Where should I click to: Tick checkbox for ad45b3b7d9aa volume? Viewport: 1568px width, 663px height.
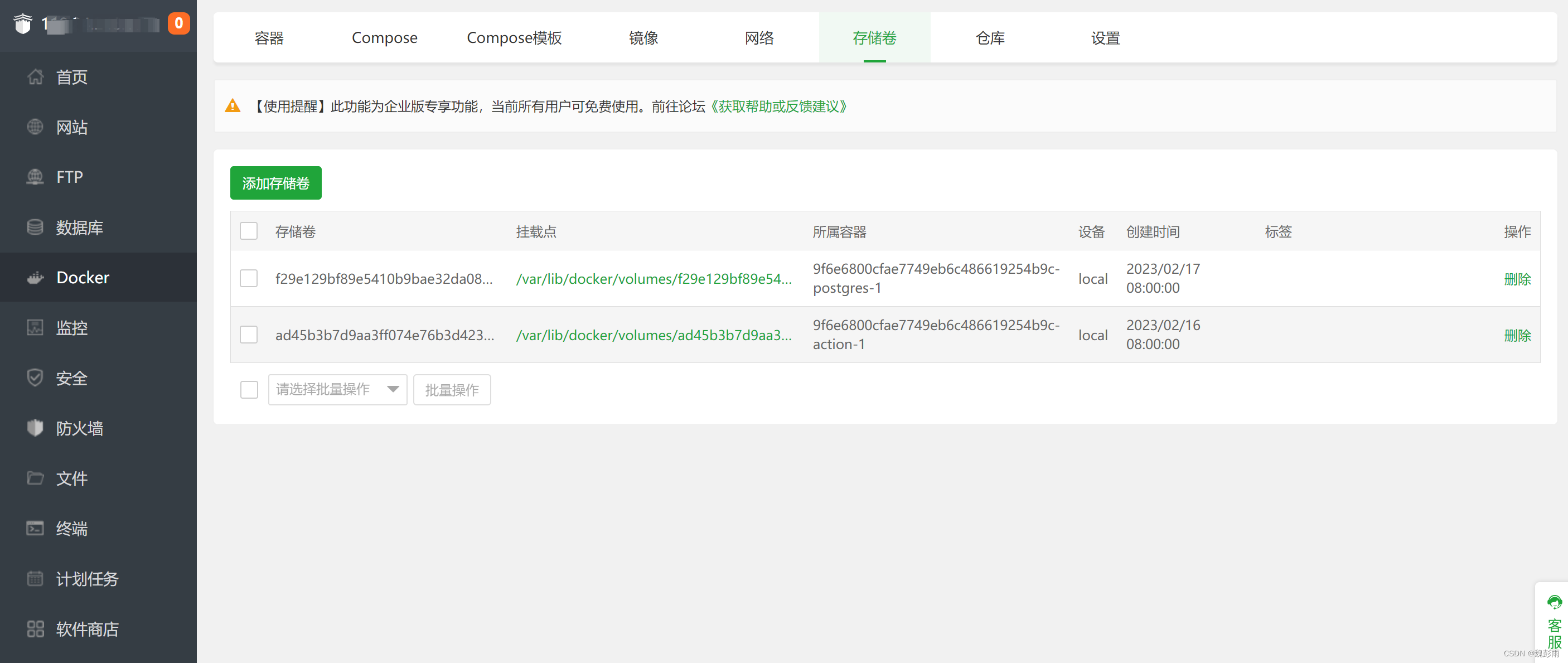[248, 334]
